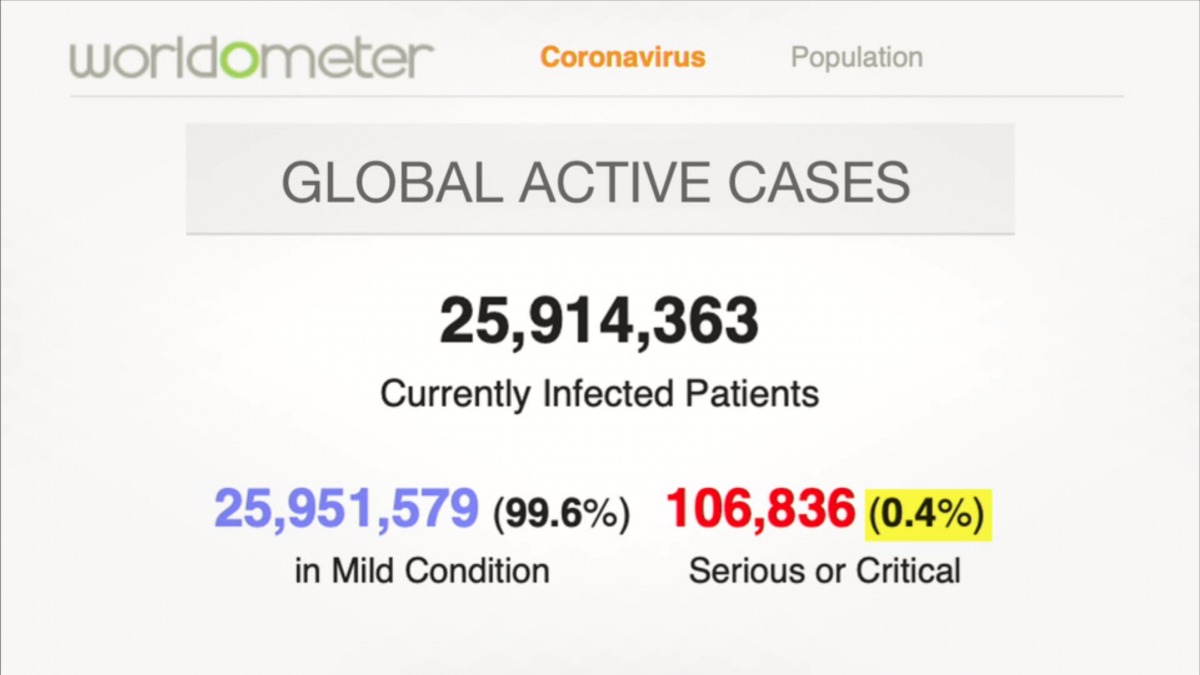This screenshot has height=675, width=1200.
Task: Click the divider line under the header
Action: (596, 97)
